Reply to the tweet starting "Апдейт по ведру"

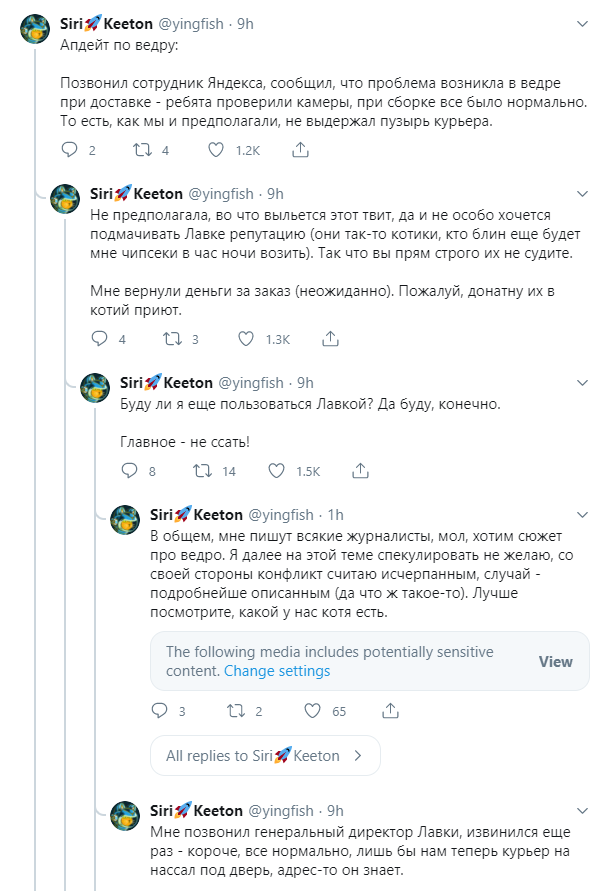coord(69,150)
